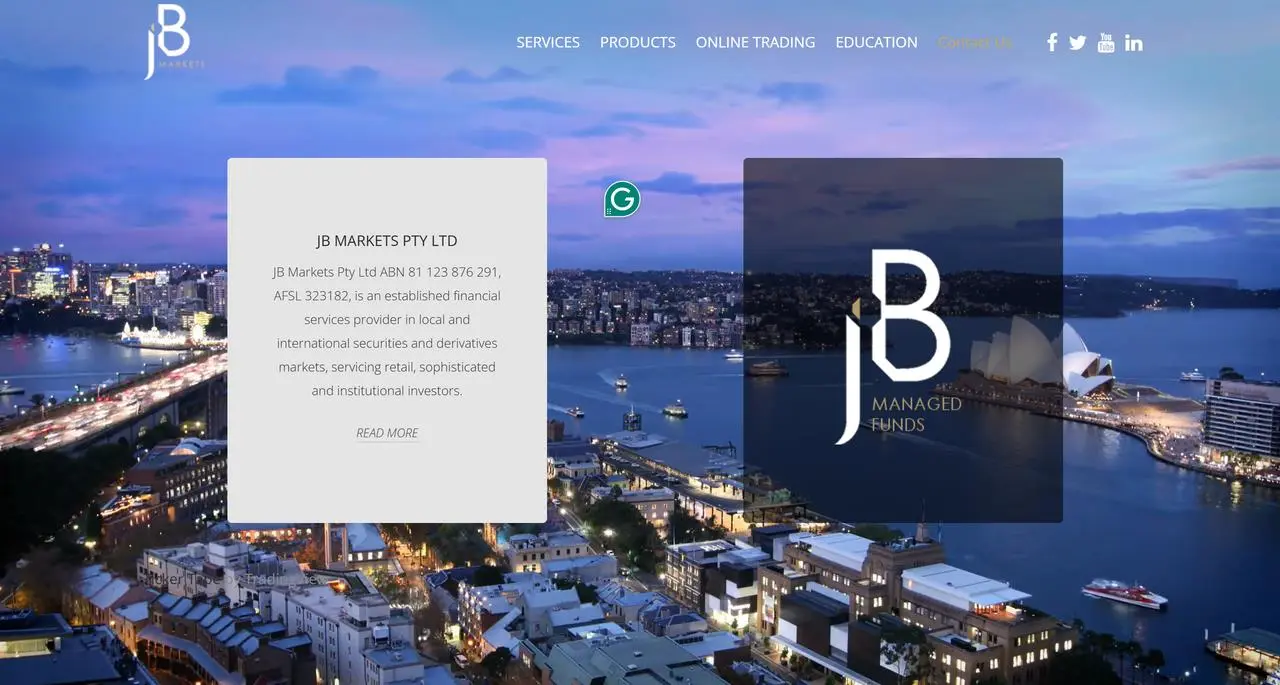Viewport: 1280px width, 685px height.
Task: Go to Online Trading menu item
Action: (x=755, y=42)
